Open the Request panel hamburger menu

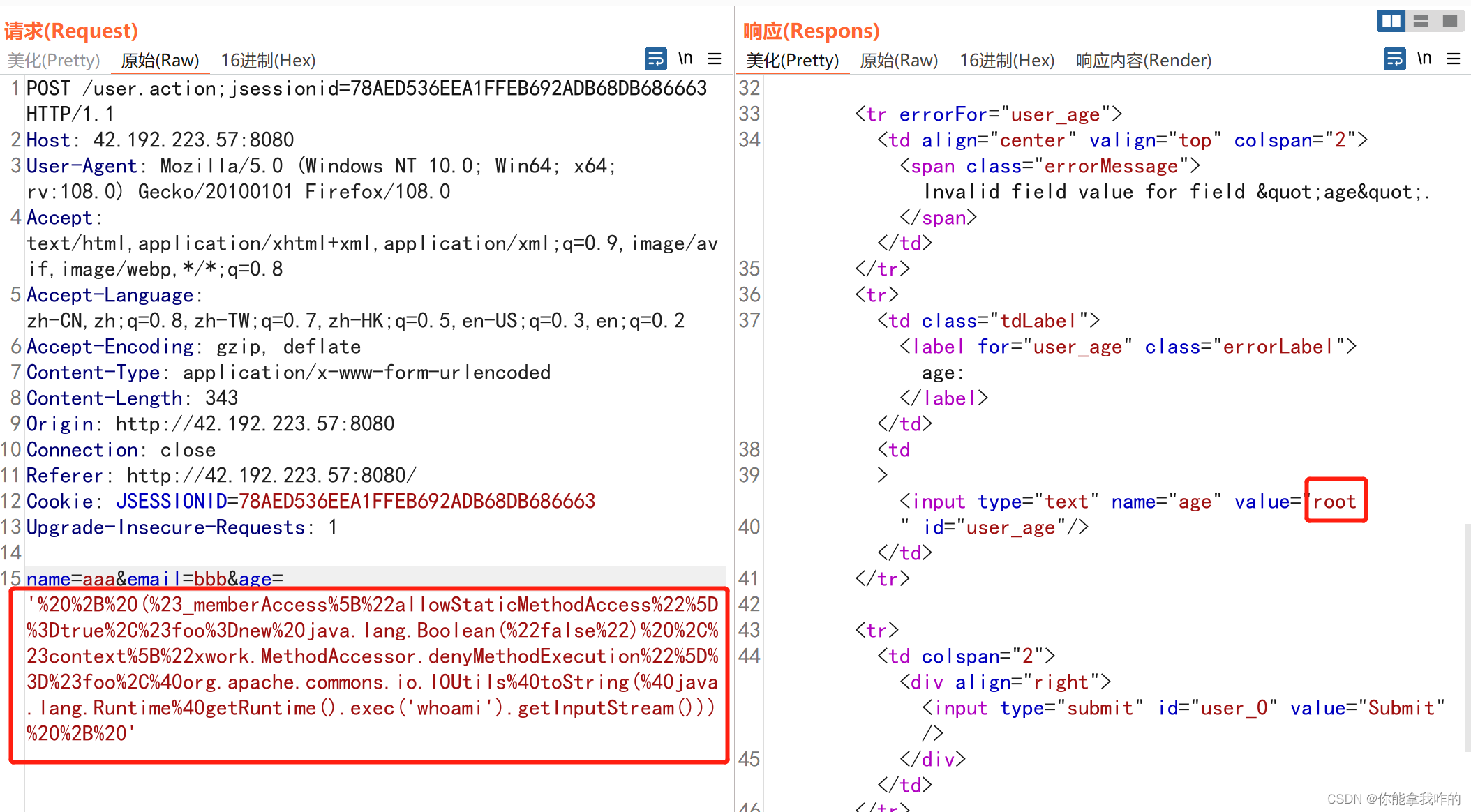(x=715, y=59)
